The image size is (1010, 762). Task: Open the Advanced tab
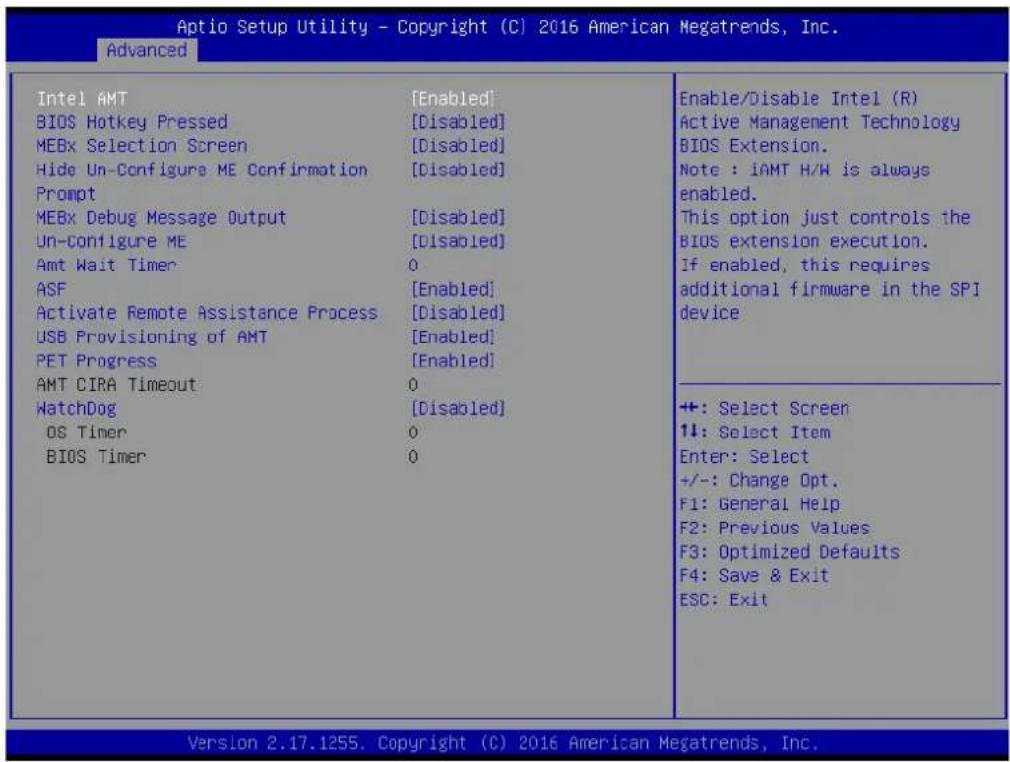[x=147, y=50]
